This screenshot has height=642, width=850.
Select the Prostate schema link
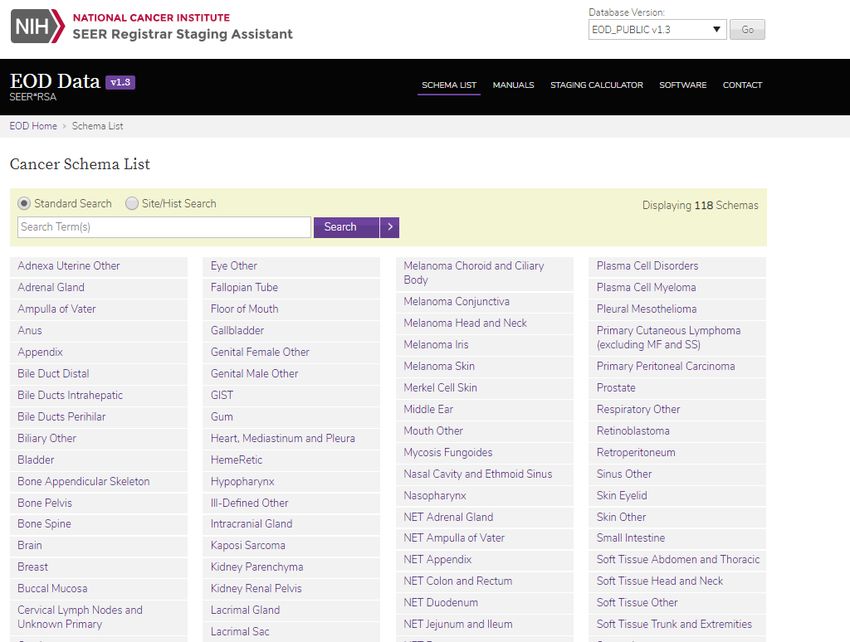(x=616, y=388)
